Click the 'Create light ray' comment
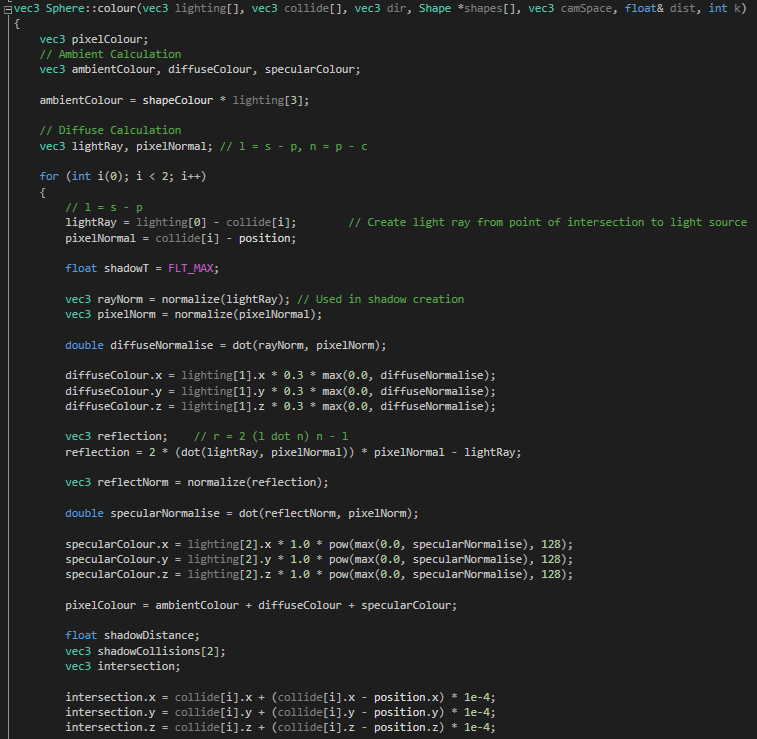Image resolution: width=757 pixels, height=739 pixels. 547,222
